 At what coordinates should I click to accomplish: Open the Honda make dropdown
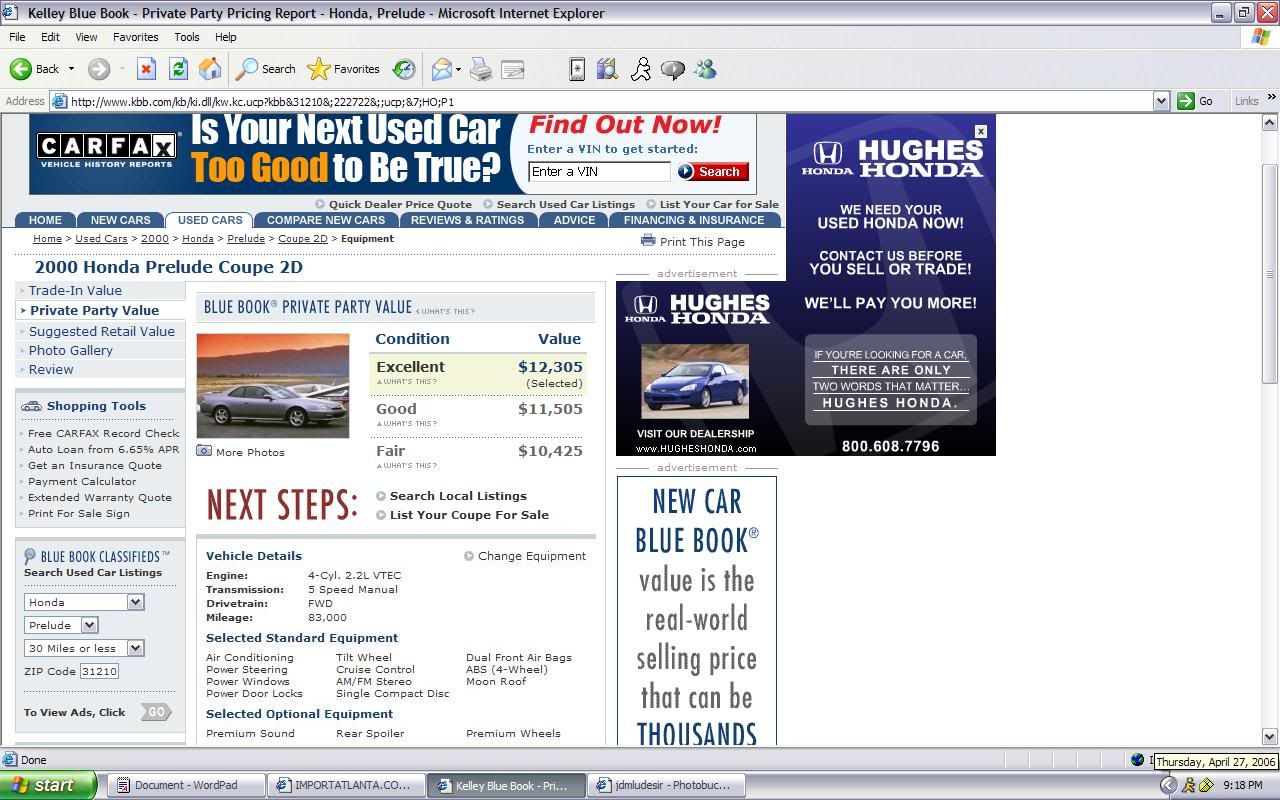(x=135, y=602)
